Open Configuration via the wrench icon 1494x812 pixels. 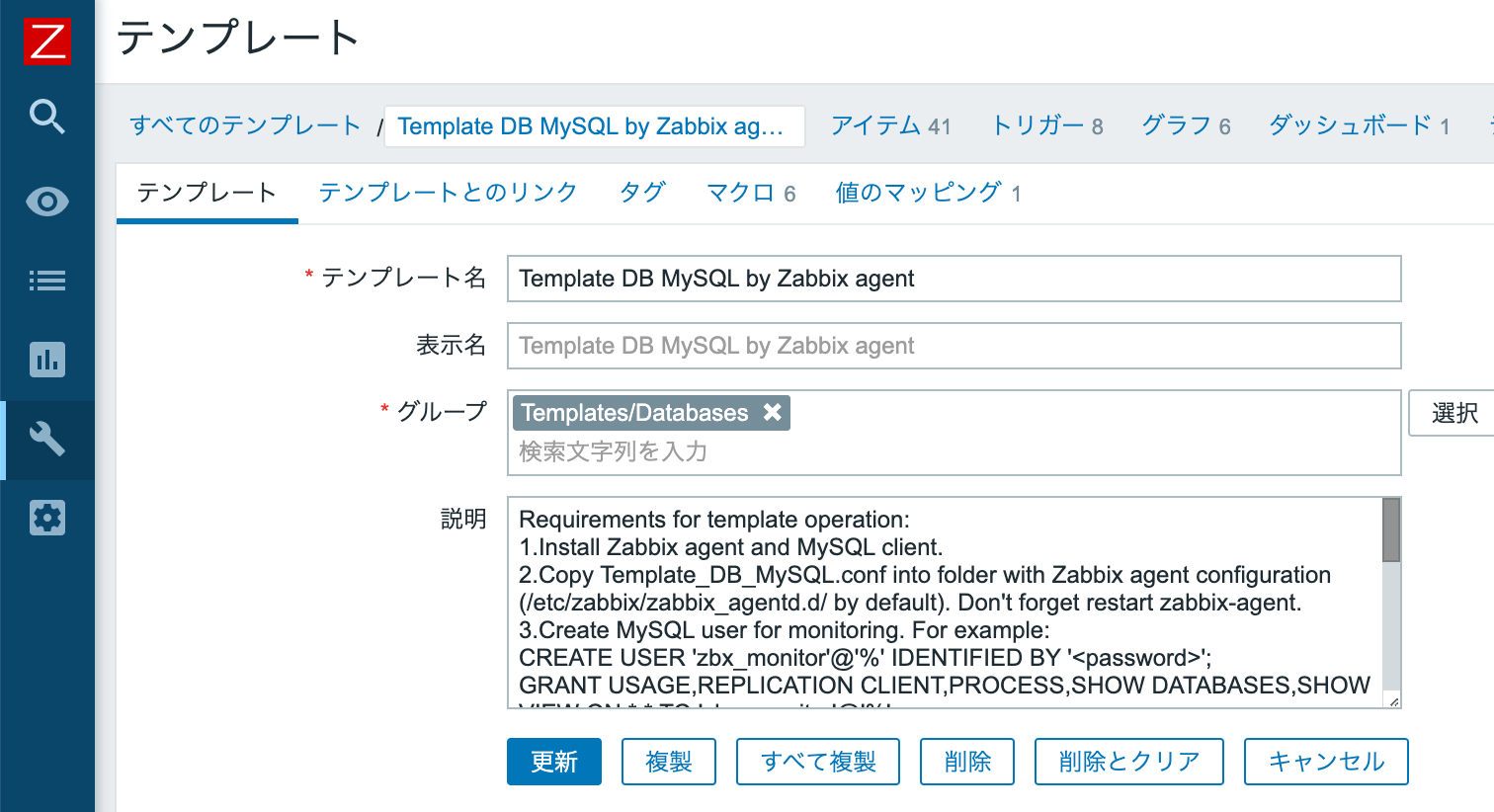point(46,441)
